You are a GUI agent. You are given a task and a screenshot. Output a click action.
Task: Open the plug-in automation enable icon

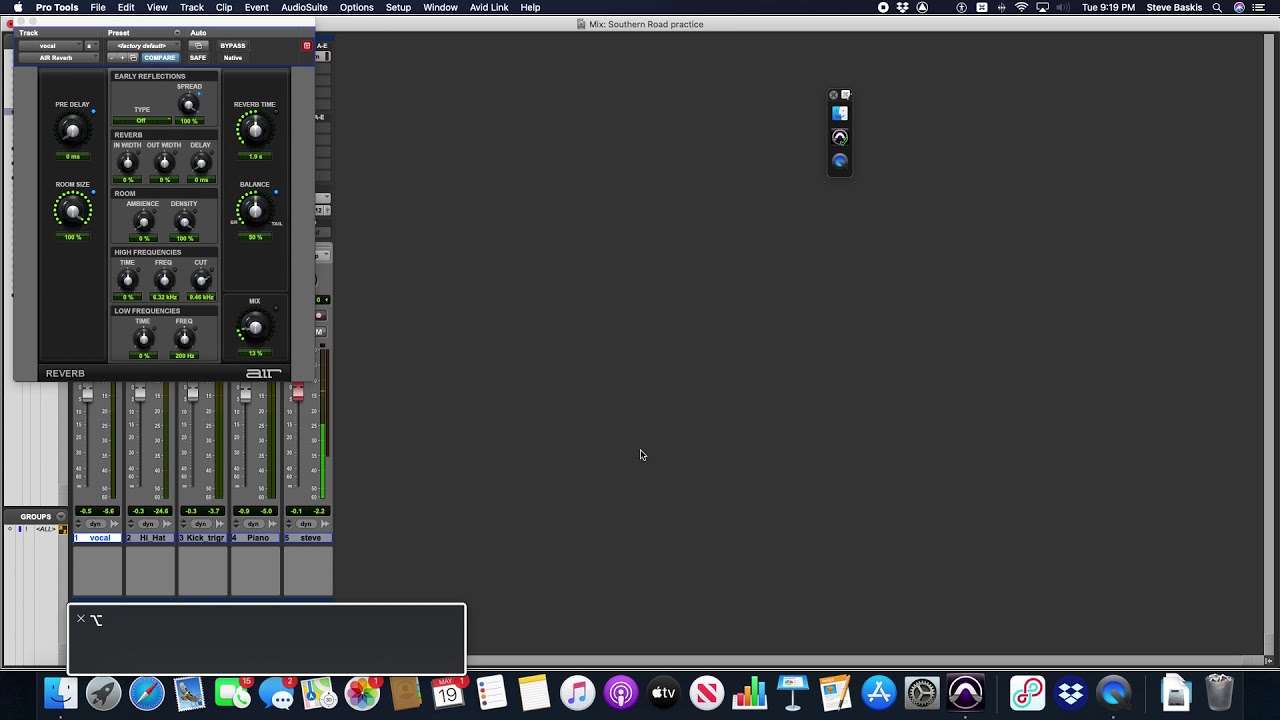point(198,46)
